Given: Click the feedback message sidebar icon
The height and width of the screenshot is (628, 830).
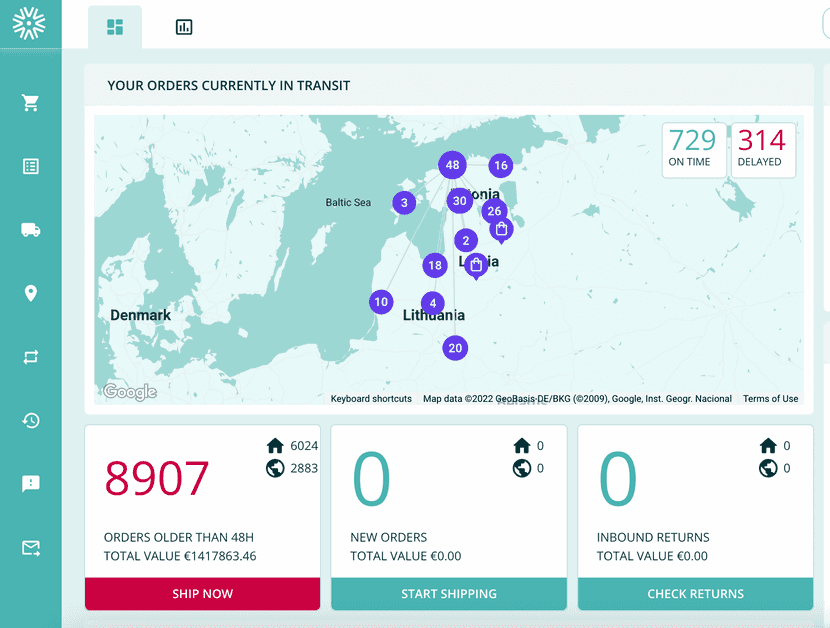Looking at the screenshot, I should click(31, 484).
